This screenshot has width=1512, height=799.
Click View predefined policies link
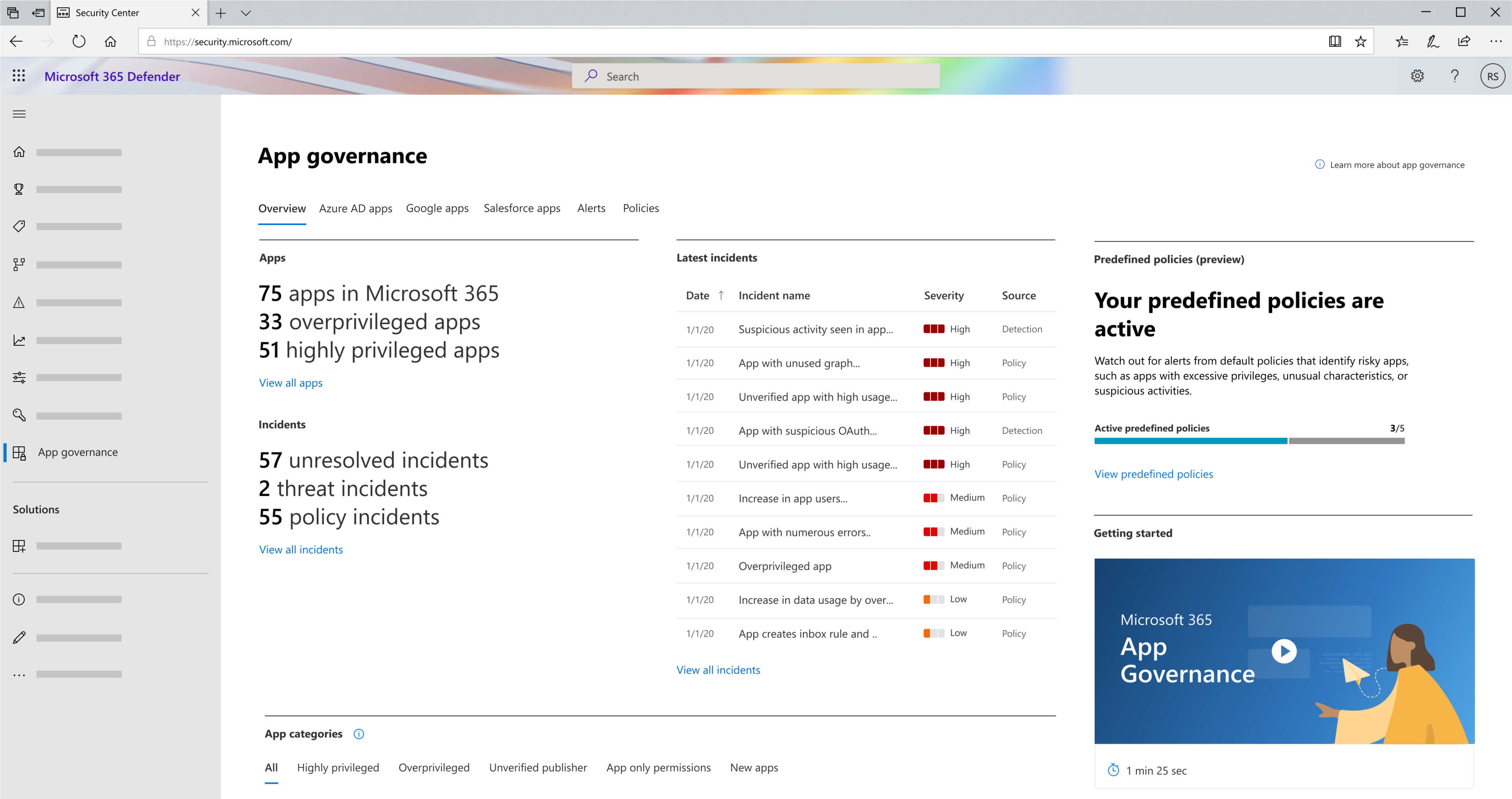point(1153,473)
